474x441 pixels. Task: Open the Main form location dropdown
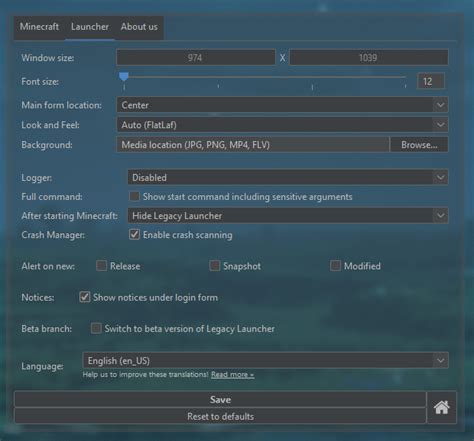pyautogui.click(x=282, y=105)
